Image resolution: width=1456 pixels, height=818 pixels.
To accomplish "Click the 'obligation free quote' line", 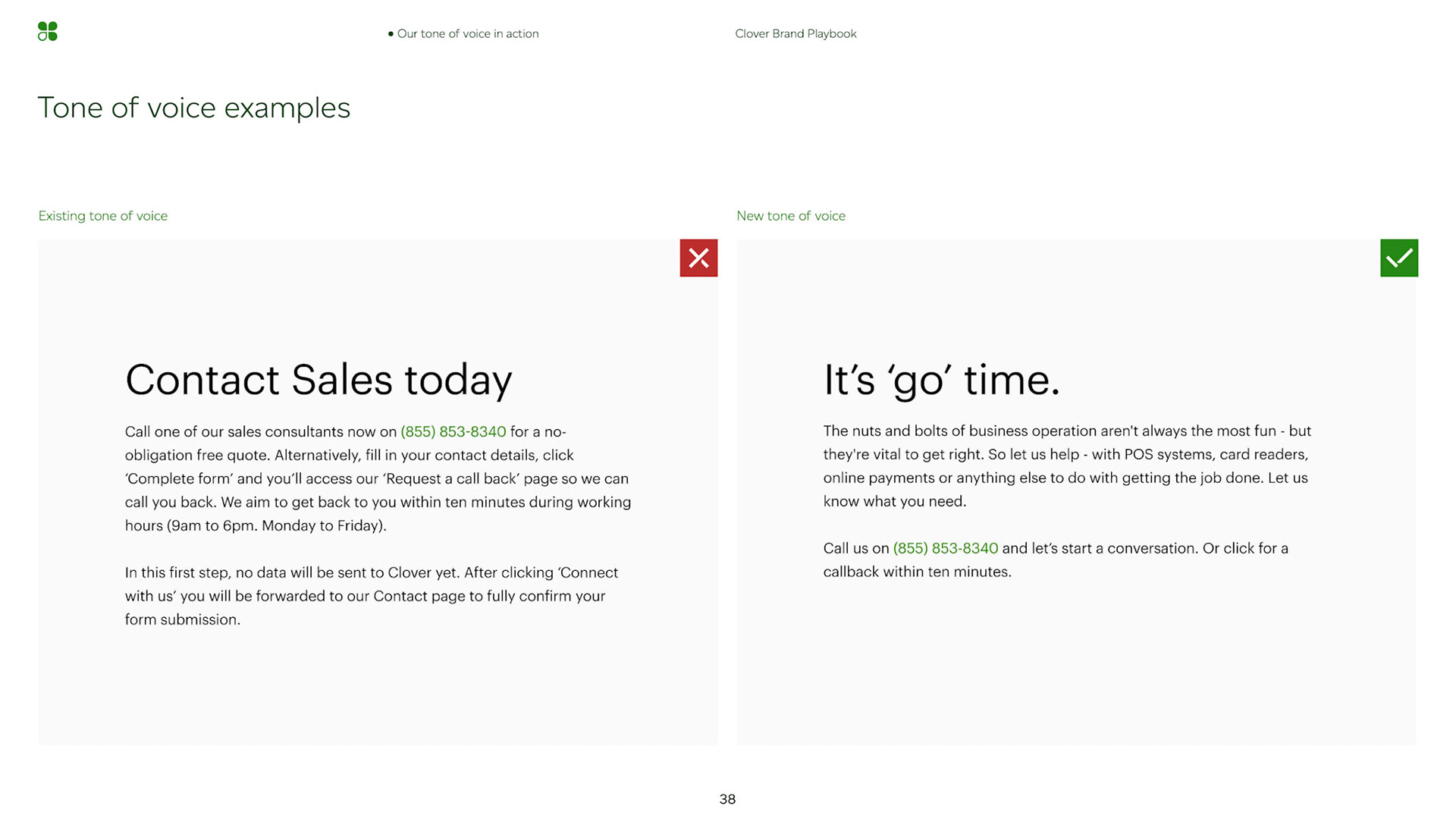I will [350, 455].
